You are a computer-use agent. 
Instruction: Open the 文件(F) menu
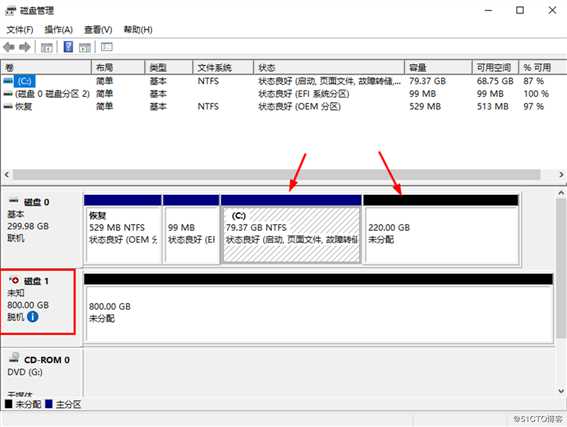(20, 30)
